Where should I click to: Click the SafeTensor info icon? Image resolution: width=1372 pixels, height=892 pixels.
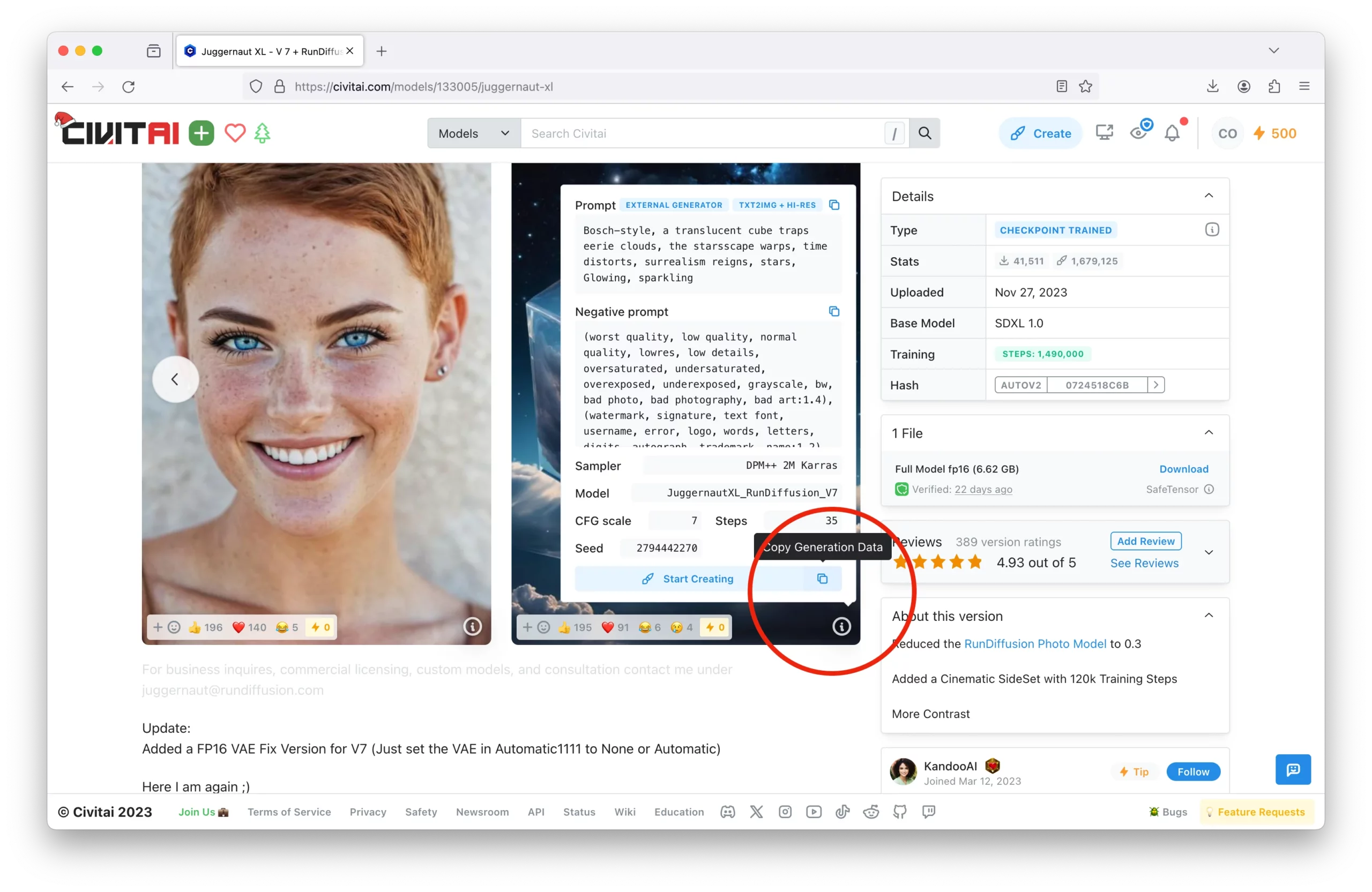(x=1210, y=490)
